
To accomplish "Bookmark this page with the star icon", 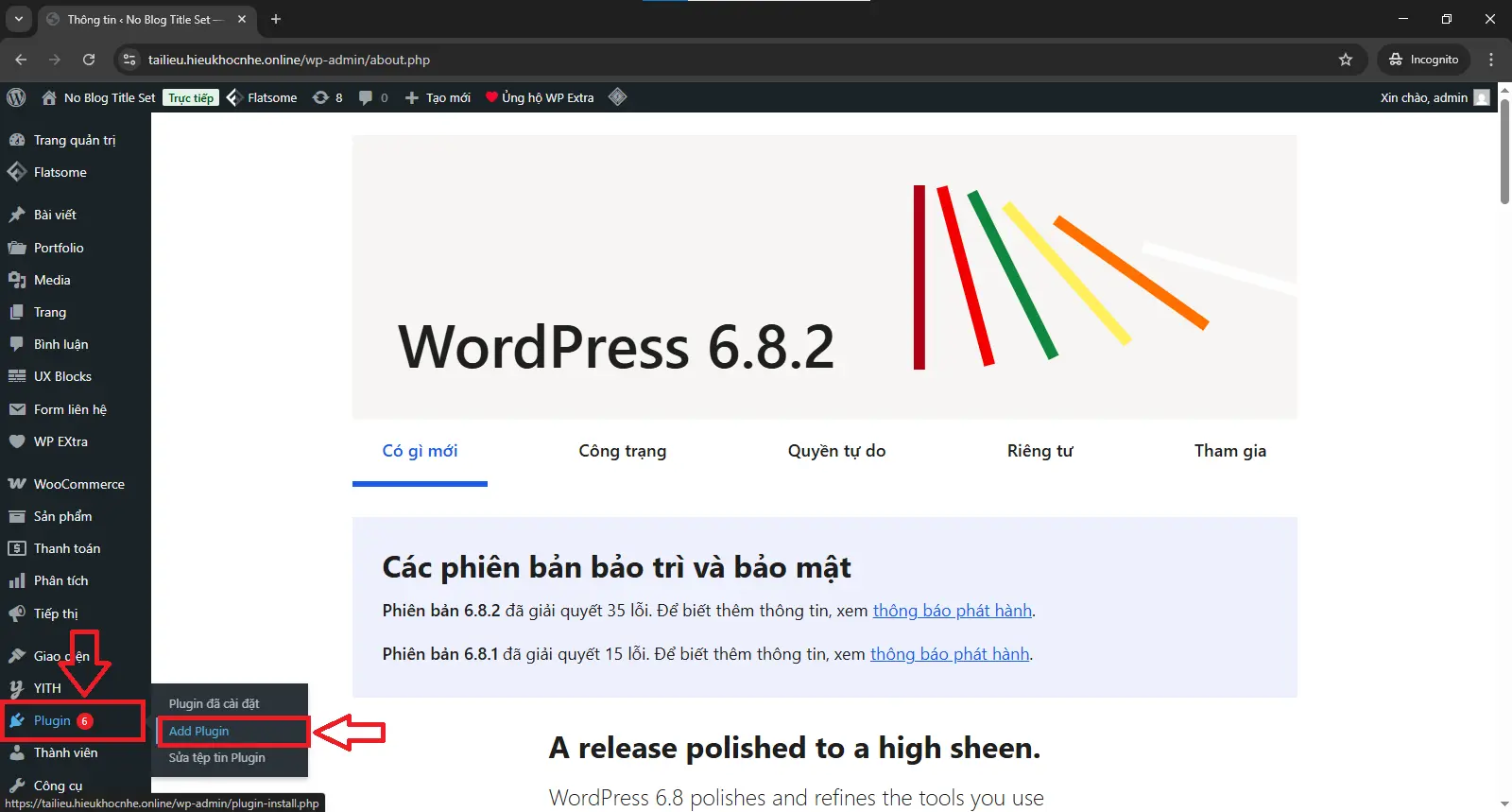I will click(1346, 60).
